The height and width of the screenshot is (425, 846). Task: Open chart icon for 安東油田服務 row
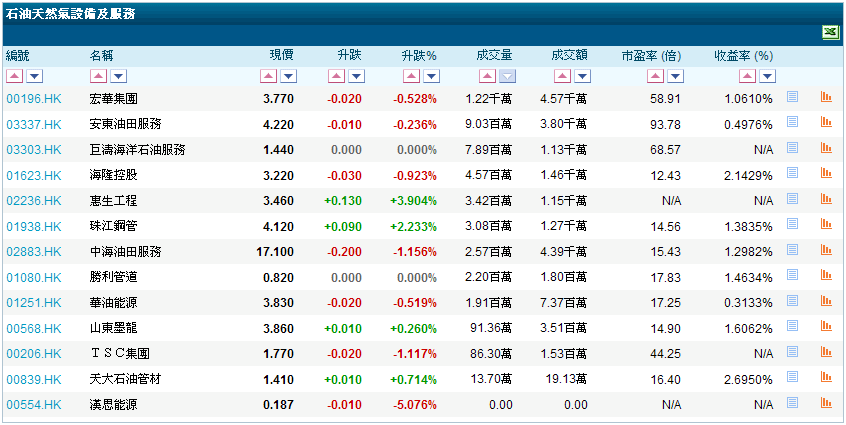(825, 122)
